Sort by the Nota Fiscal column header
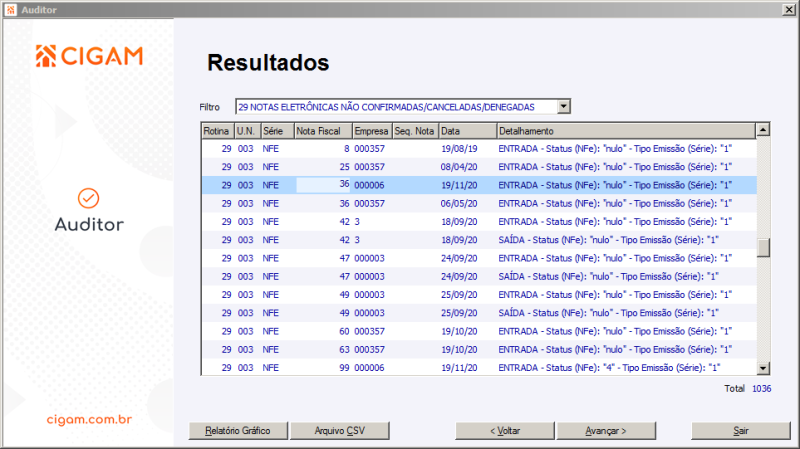 point(323,131)
